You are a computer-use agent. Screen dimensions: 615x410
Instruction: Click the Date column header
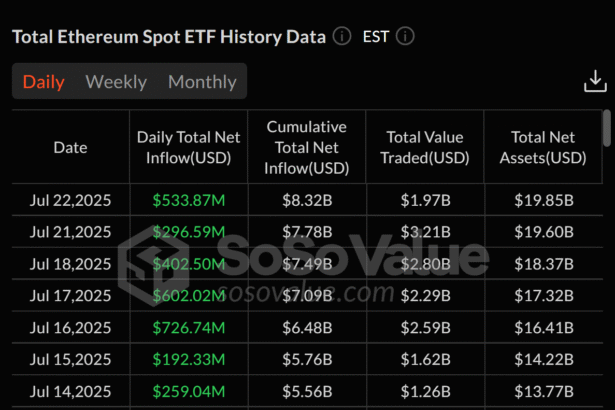tap(70, 148)
